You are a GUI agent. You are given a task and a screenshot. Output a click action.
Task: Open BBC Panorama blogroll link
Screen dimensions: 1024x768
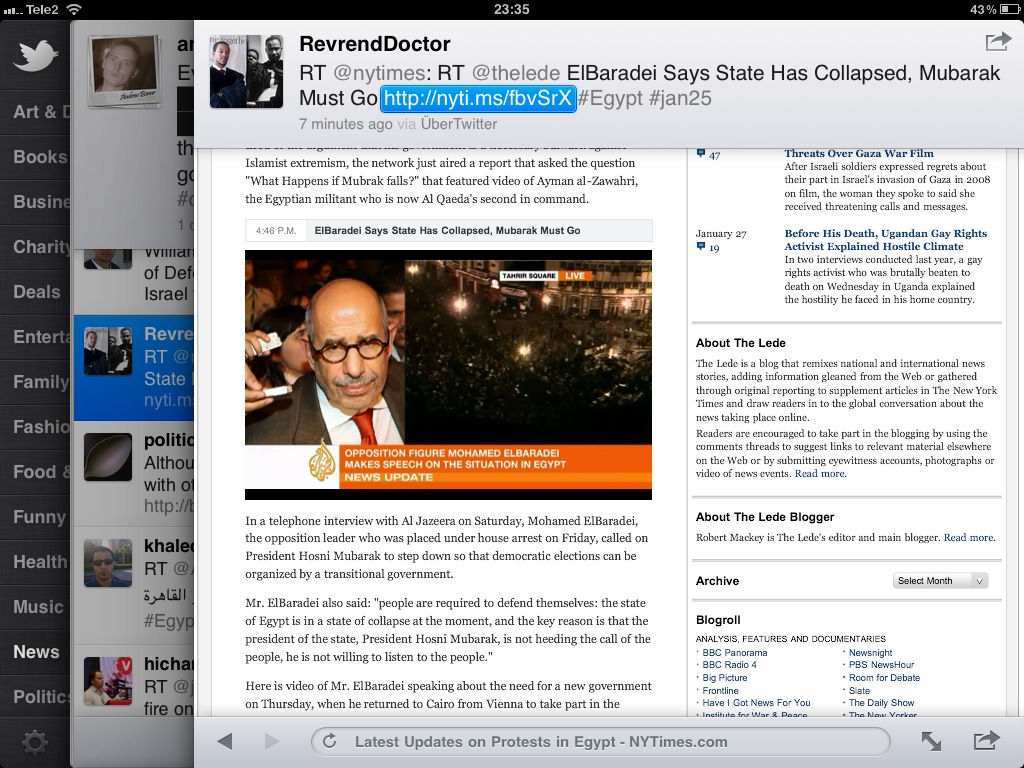(735, 652)
